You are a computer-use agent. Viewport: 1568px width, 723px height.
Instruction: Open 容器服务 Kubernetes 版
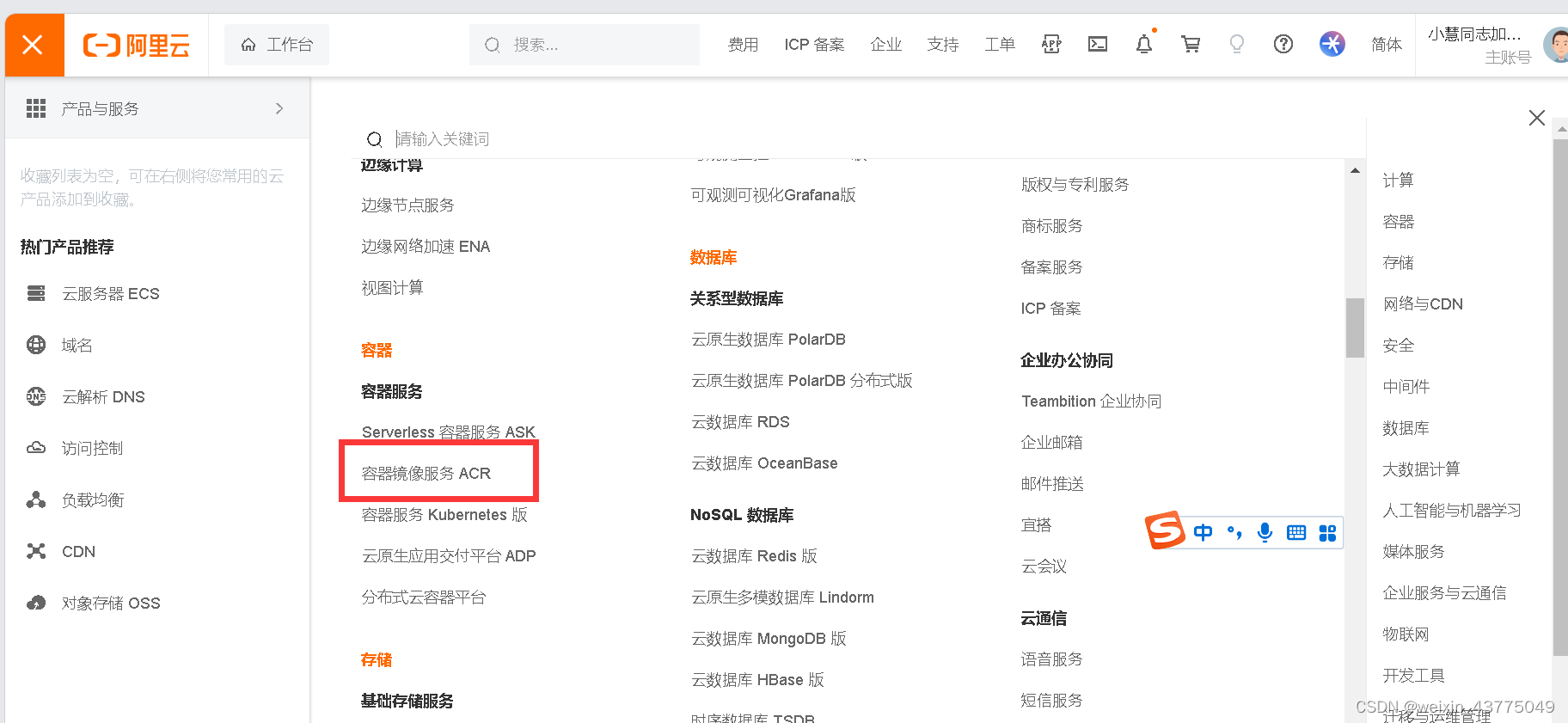444,515
